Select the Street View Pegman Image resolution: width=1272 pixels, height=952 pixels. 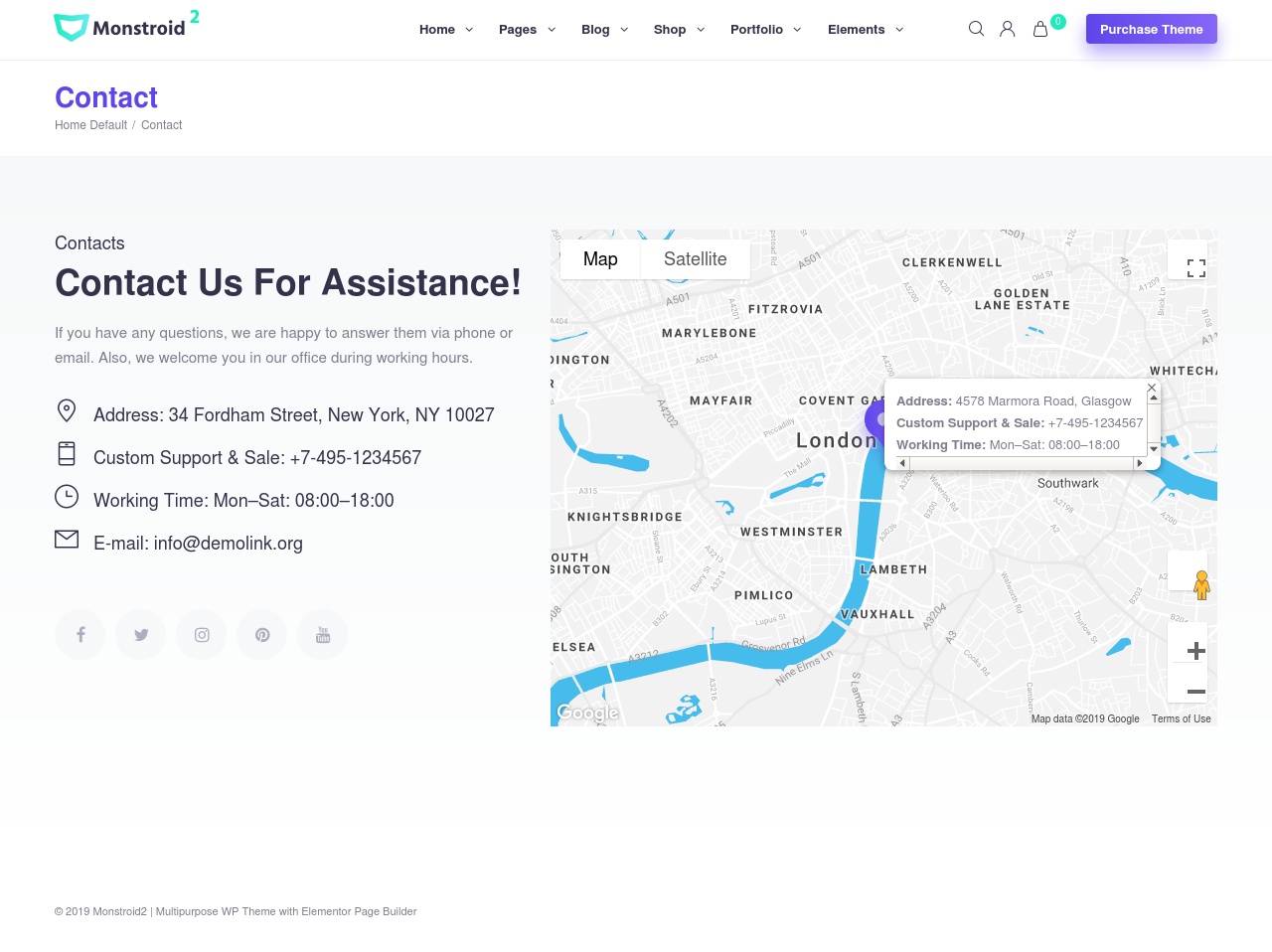(1201, 585)
